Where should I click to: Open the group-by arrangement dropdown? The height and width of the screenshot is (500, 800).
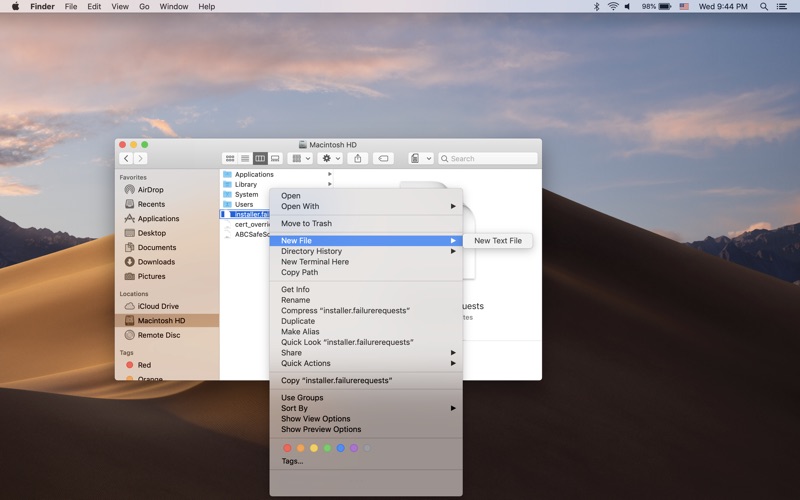pyautogui.click(x=300, y=159)
